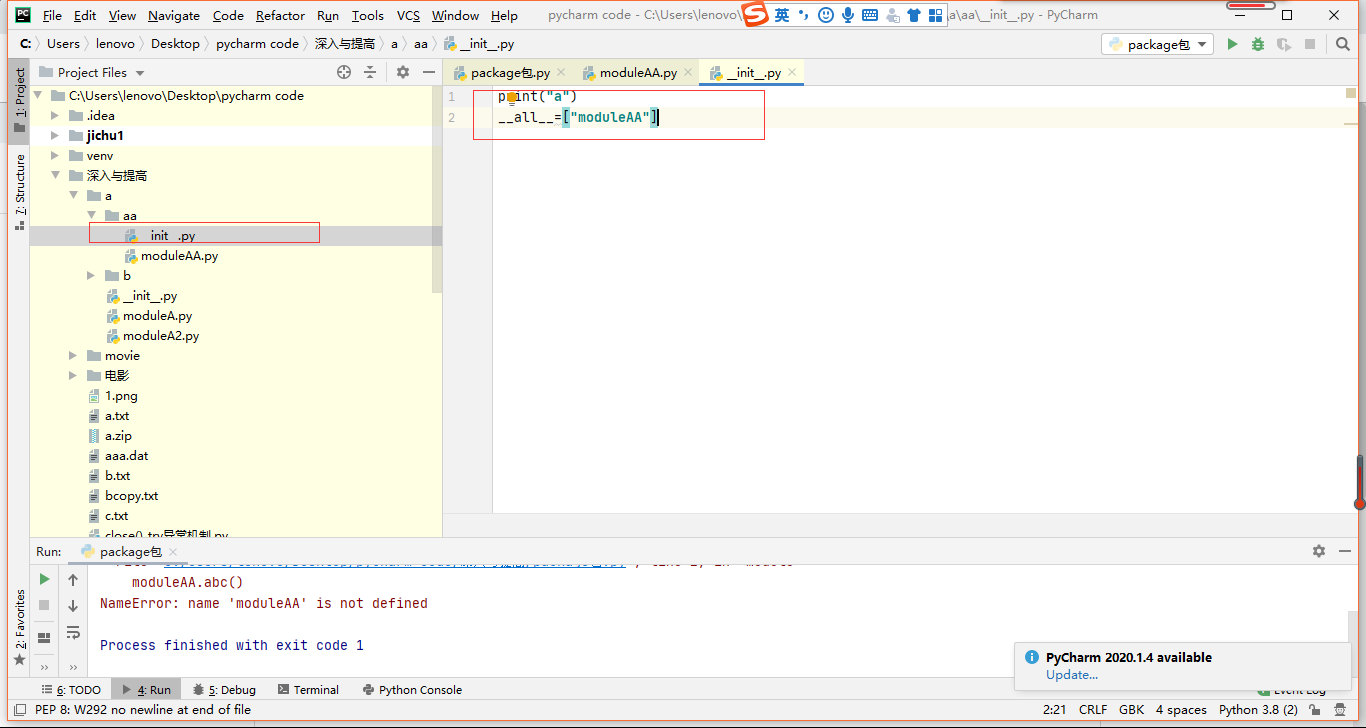Click up-arrow to previous stack frame in Run panel

coord(73,579)
